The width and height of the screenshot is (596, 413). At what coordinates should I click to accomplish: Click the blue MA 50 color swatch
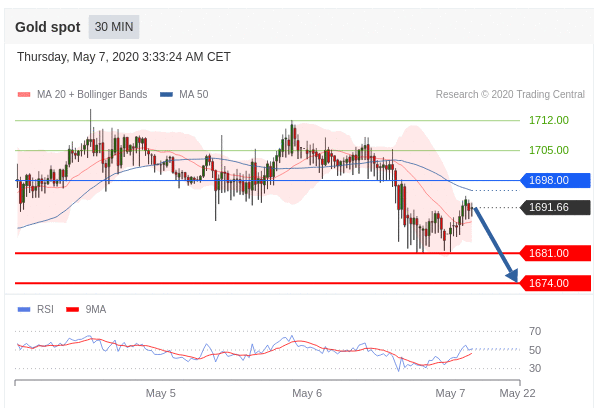point(166,95)
